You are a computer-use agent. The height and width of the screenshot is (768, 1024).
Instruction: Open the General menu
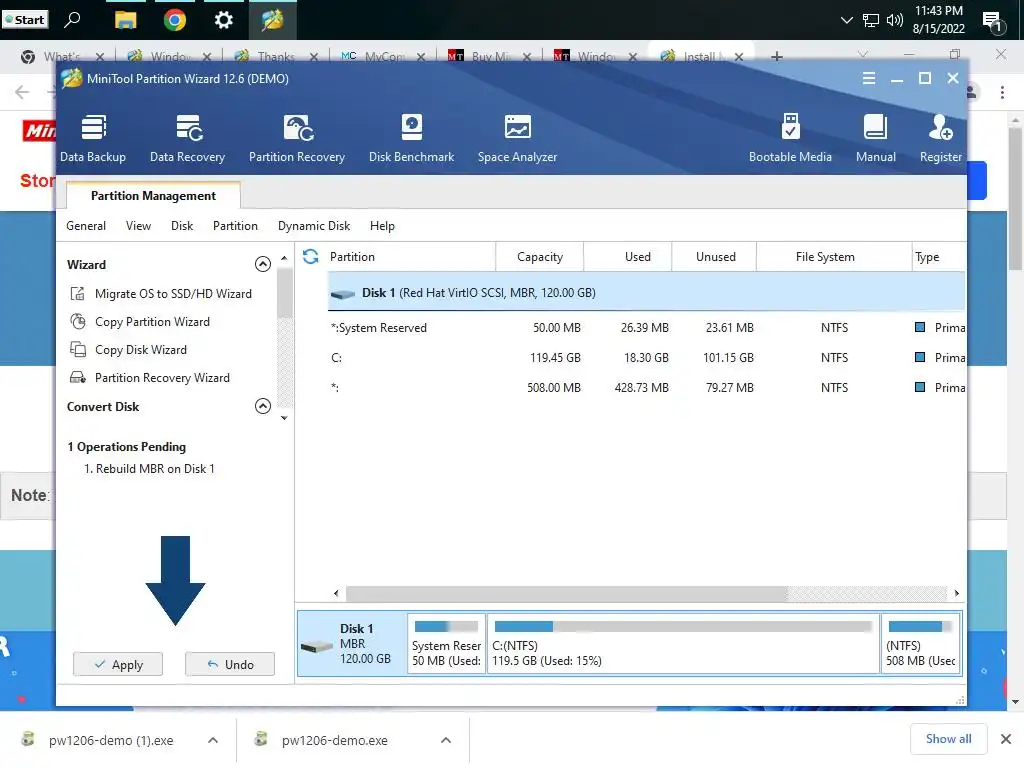[86, 226]
